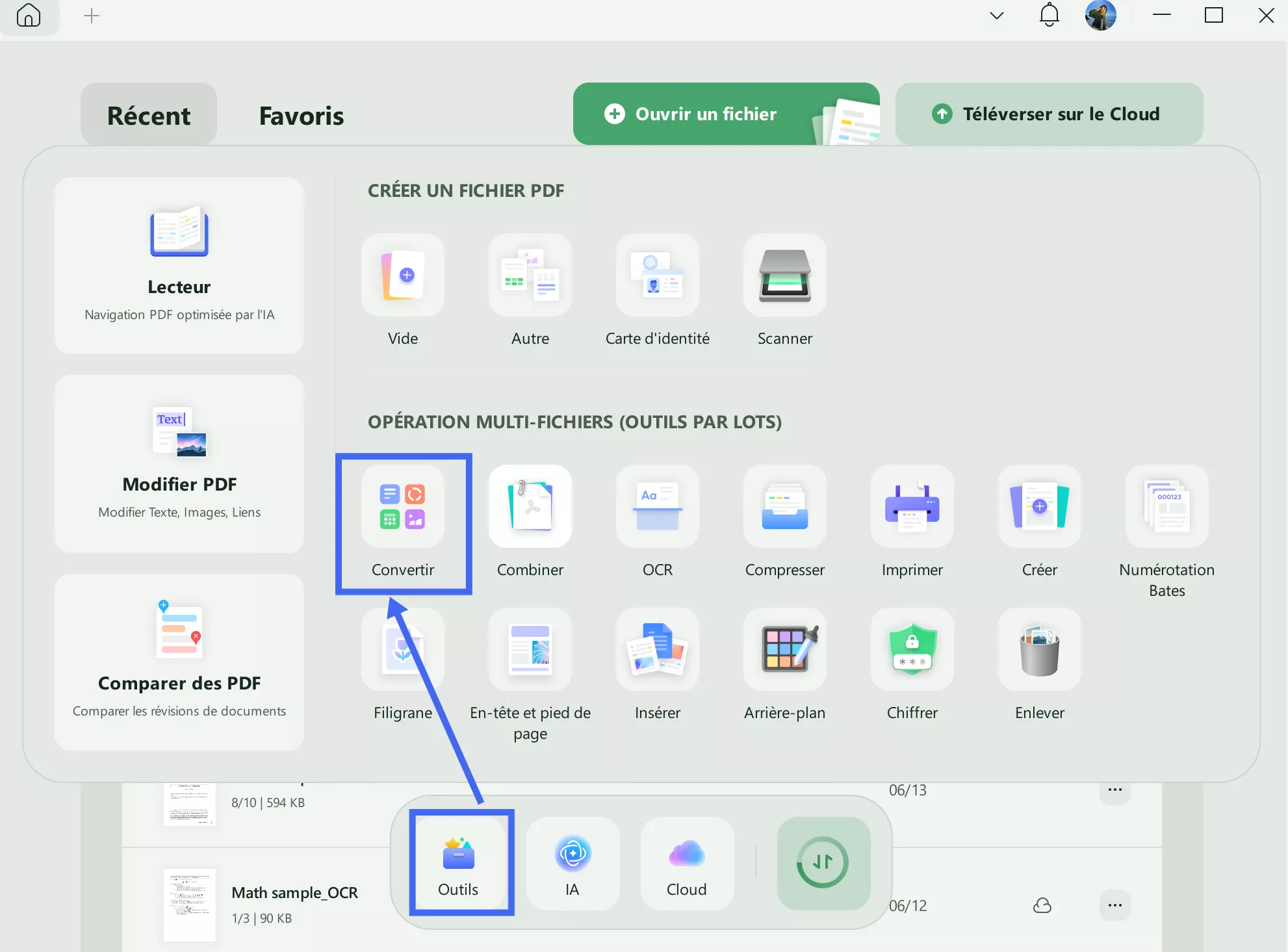Screen dimensions: 1288x952
Task: Open the Math sample_OCR thumbnail
Action: click(x=189, y=905)
